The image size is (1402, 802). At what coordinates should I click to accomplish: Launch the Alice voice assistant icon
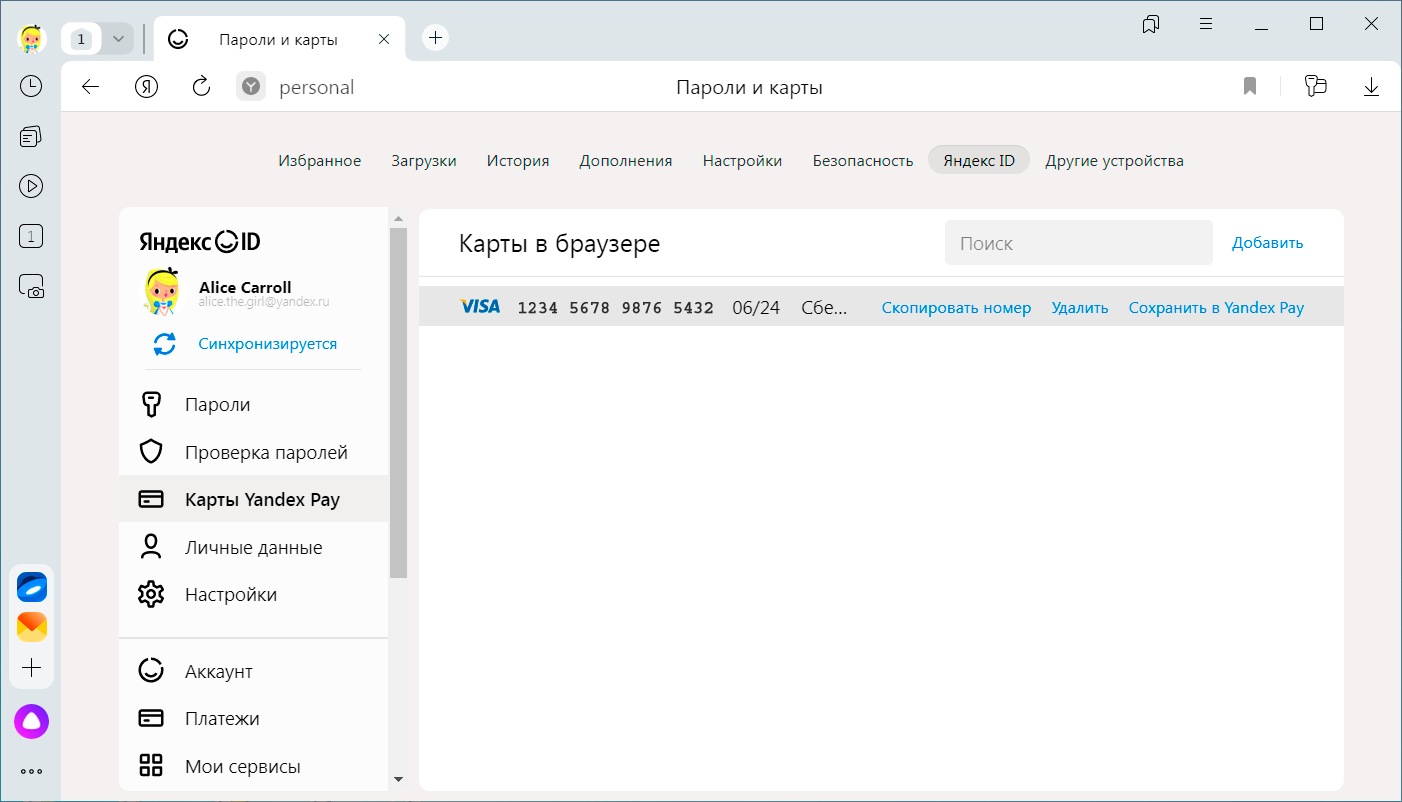pyautogui.click(x=31, y=721)
